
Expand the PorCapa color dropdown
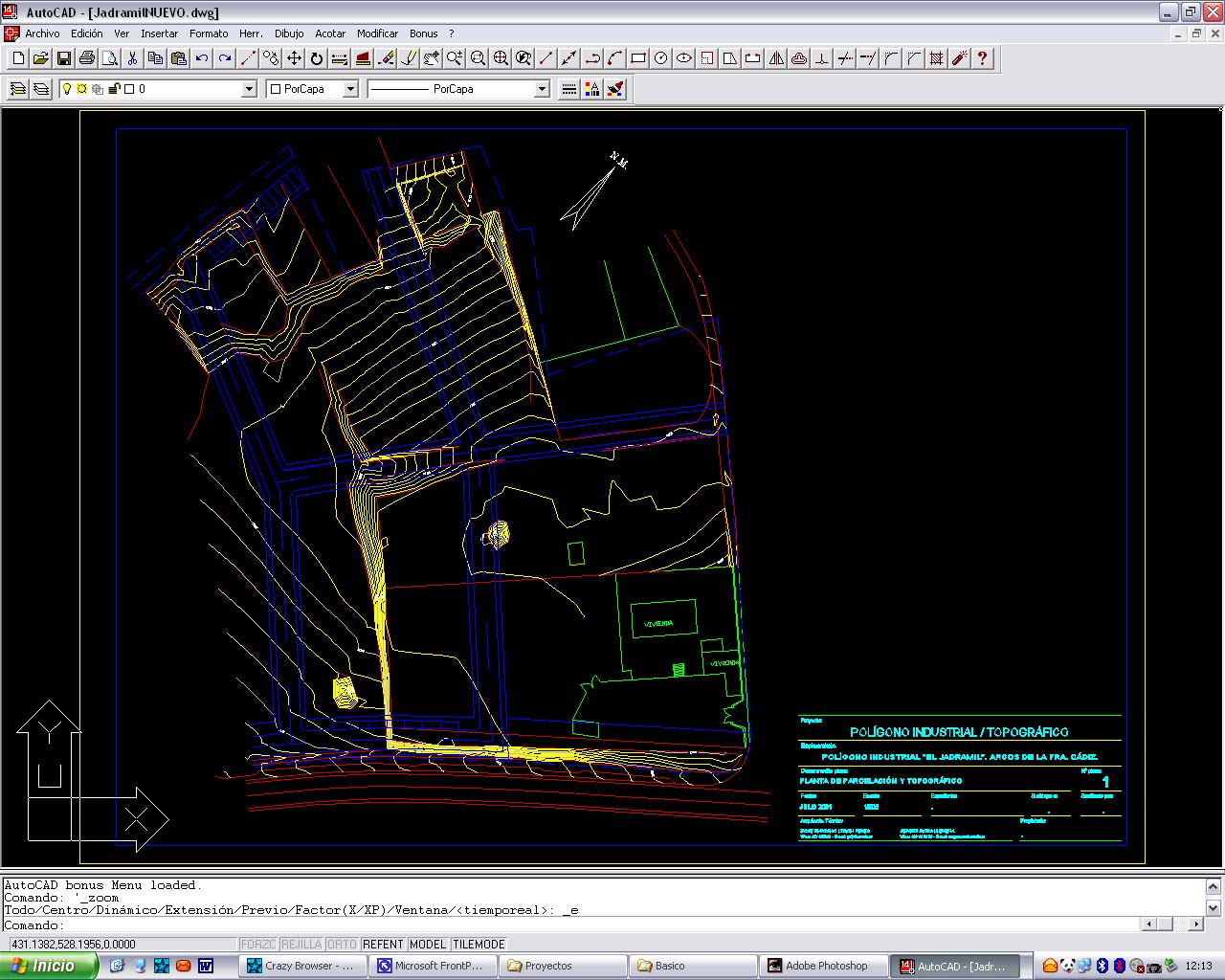[x=350, y=89]
